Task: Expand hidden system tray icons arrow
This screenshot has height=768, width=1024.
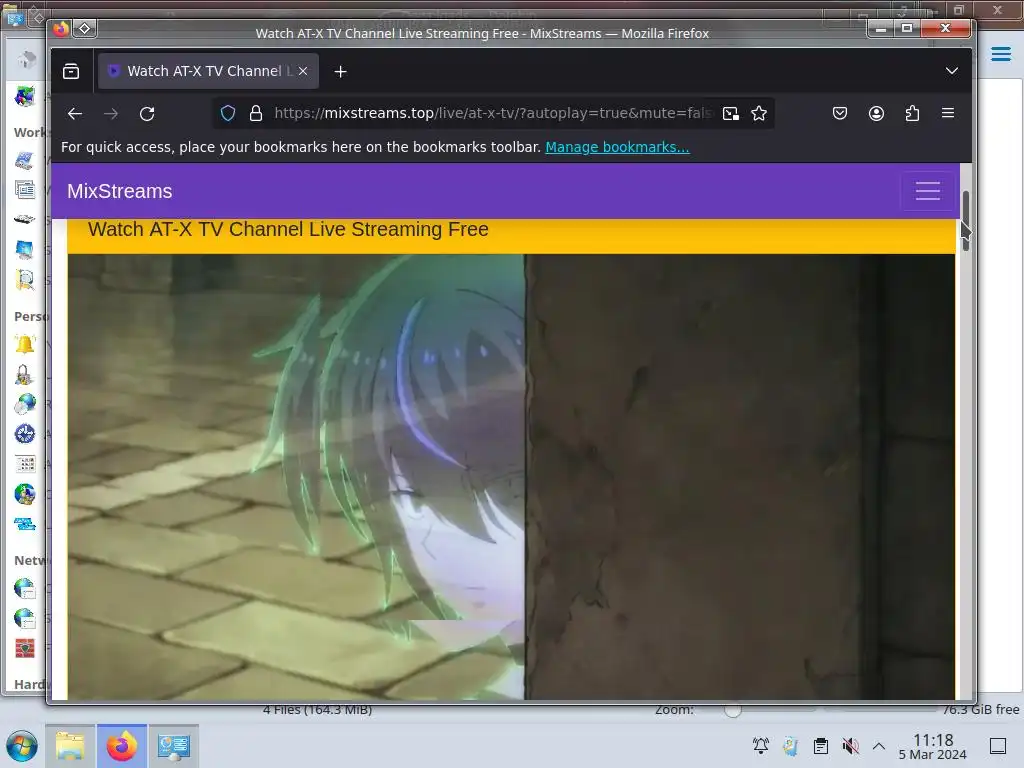Action: pos(879,746)
